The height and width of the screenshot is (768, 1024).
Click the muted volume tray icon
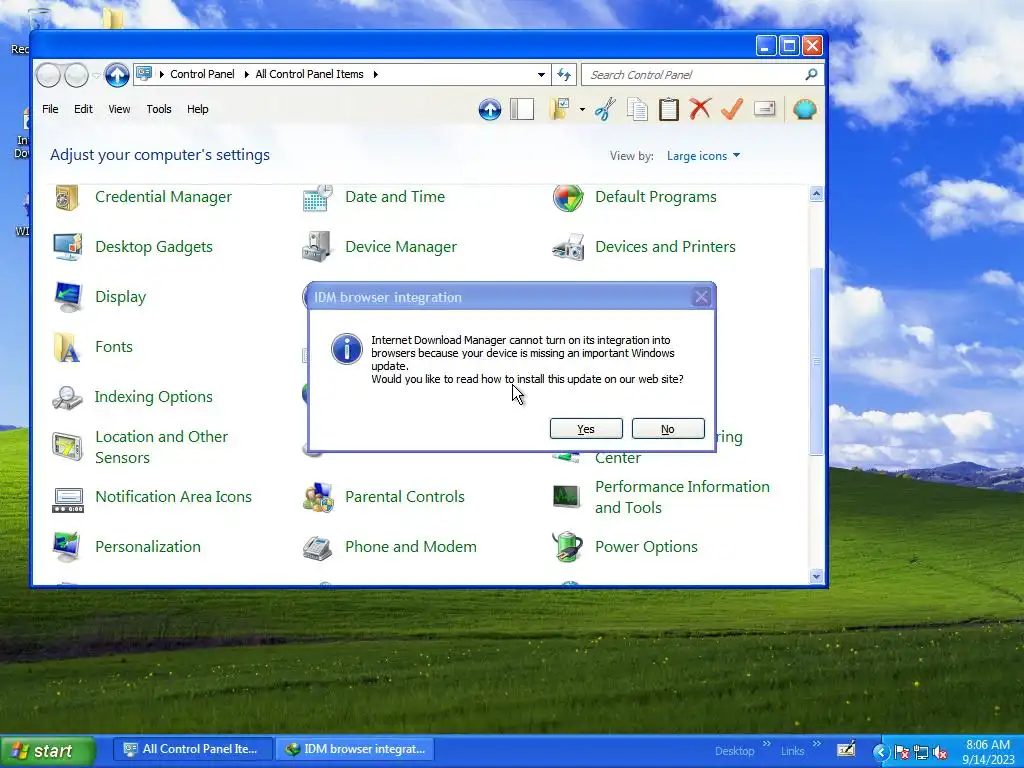pyautogui.click(x=940, y=752)
